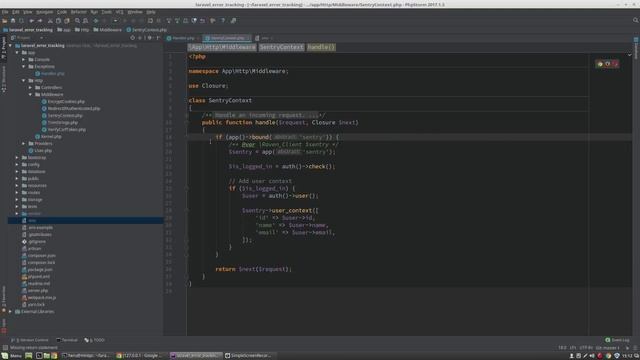Viewport: 640px width, 360px height.
Task: Click the Find magnifier toolbar icon
Action: pos(77,20)
